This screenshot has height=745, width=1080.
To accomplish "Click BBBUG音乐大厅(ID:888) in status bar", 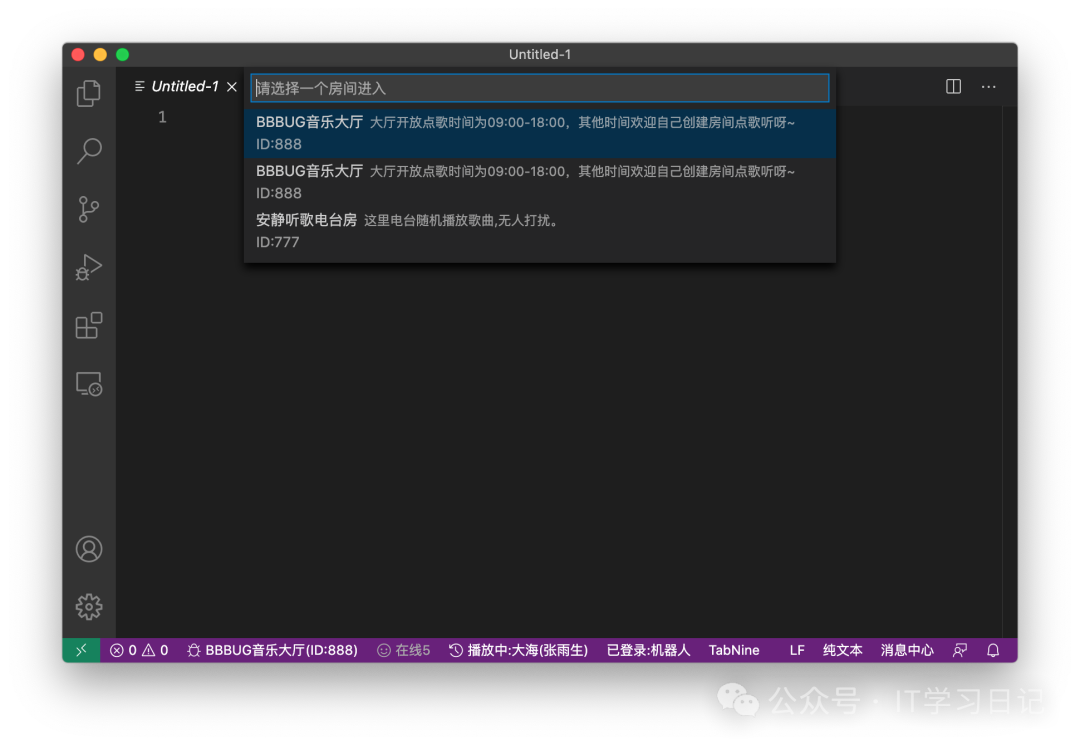I will (272, 650).
